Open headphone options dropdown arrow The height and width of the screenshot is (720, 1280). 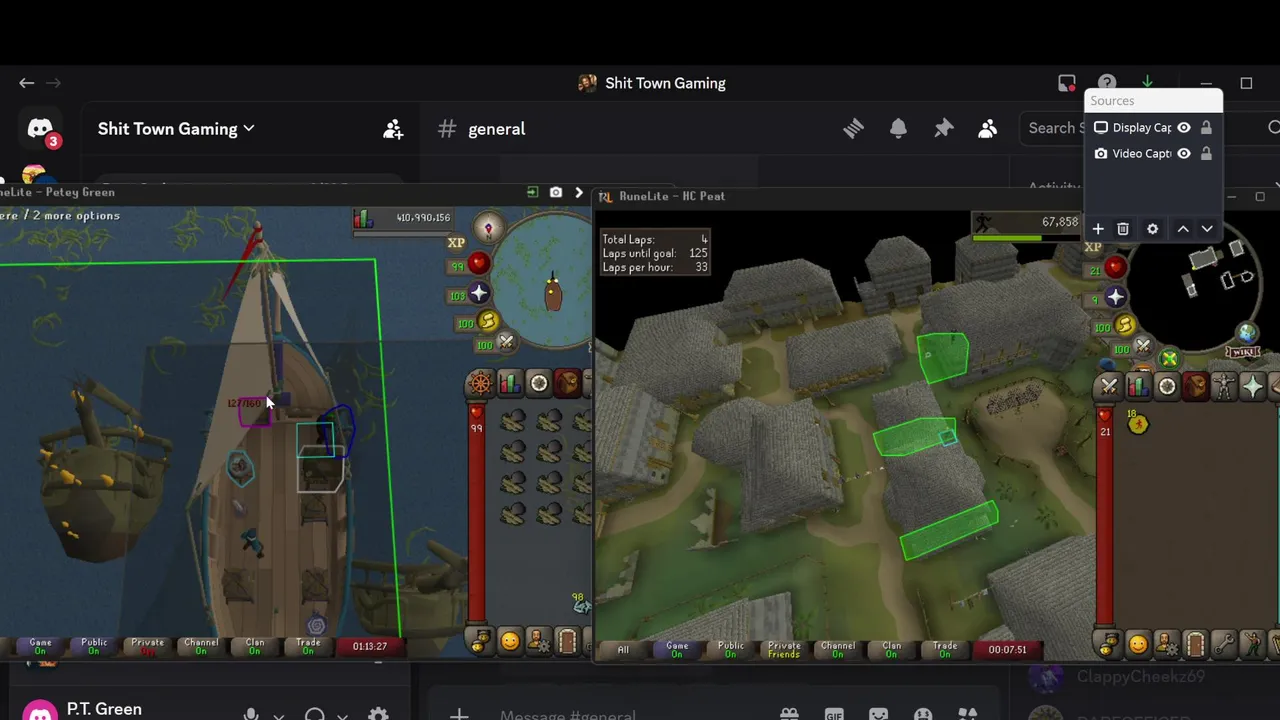click(x=342, y=715)
